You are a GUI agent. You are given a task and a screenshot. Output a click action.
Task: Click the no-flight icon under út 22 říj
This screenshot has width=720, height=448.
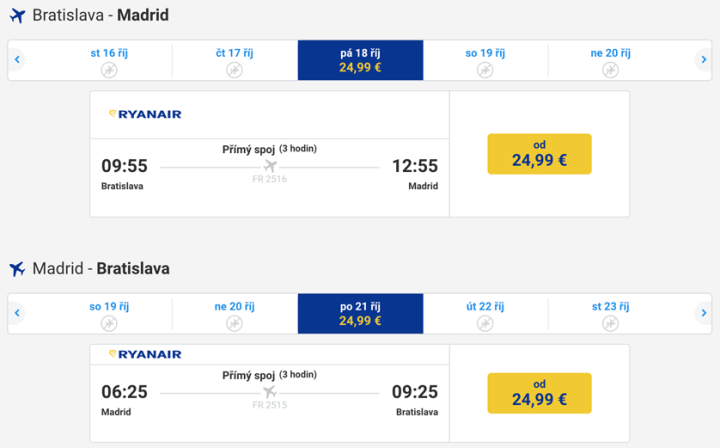[x=484, y=323]
